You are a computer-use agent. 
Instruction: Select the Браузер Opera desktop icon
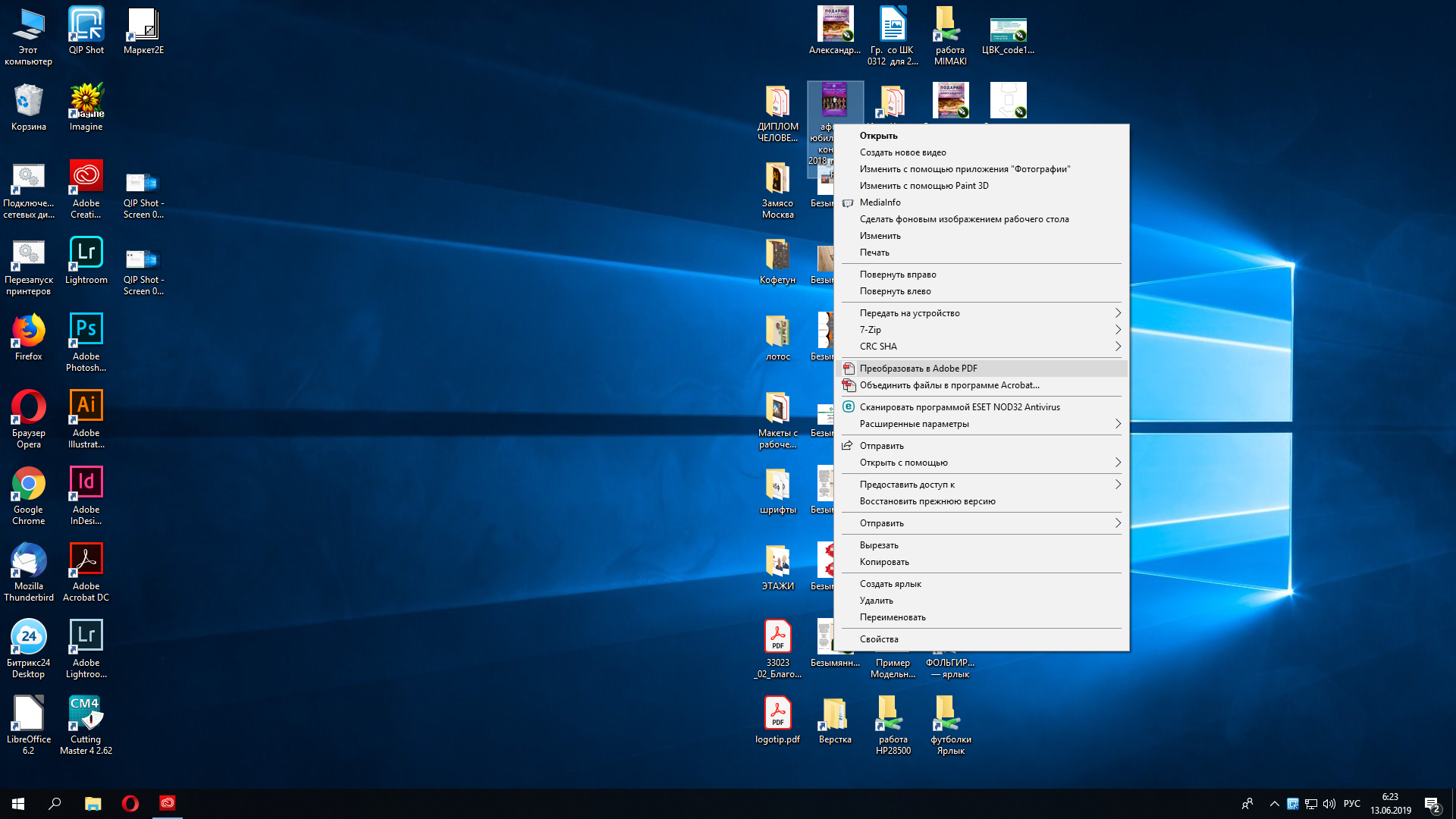tap(28, 419)
